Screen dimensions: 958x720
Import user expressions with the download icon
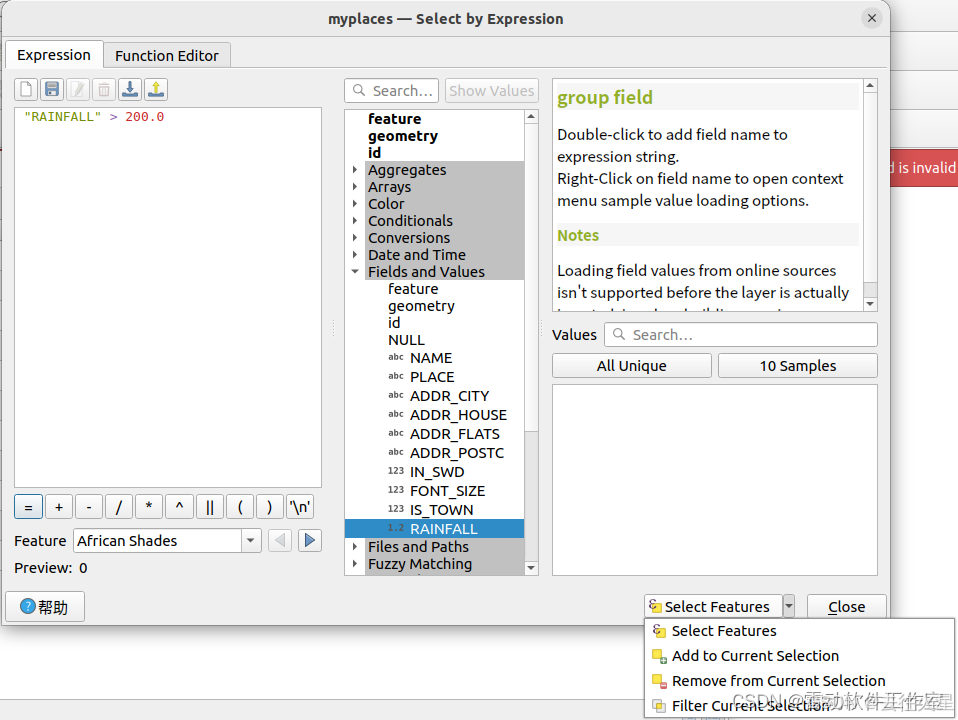(130, 90)
